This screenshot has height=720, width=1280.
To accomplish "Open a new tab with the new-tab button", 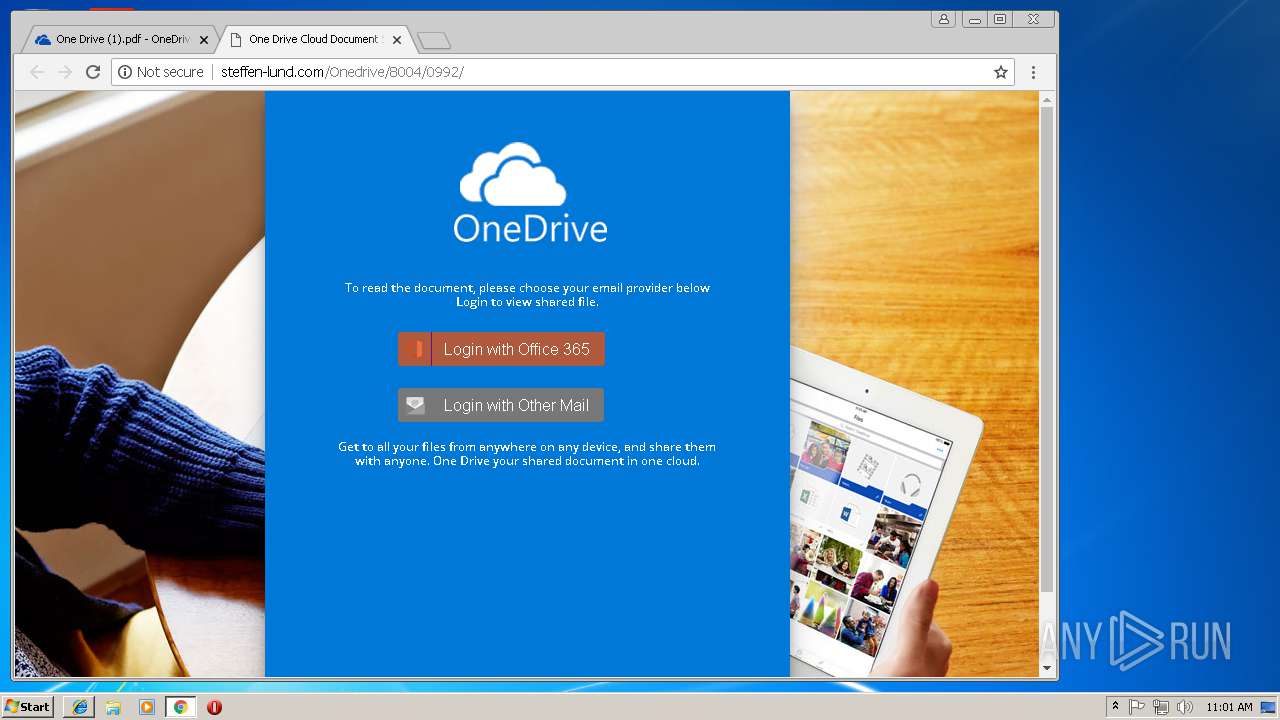I will click(x=434, y=40).
